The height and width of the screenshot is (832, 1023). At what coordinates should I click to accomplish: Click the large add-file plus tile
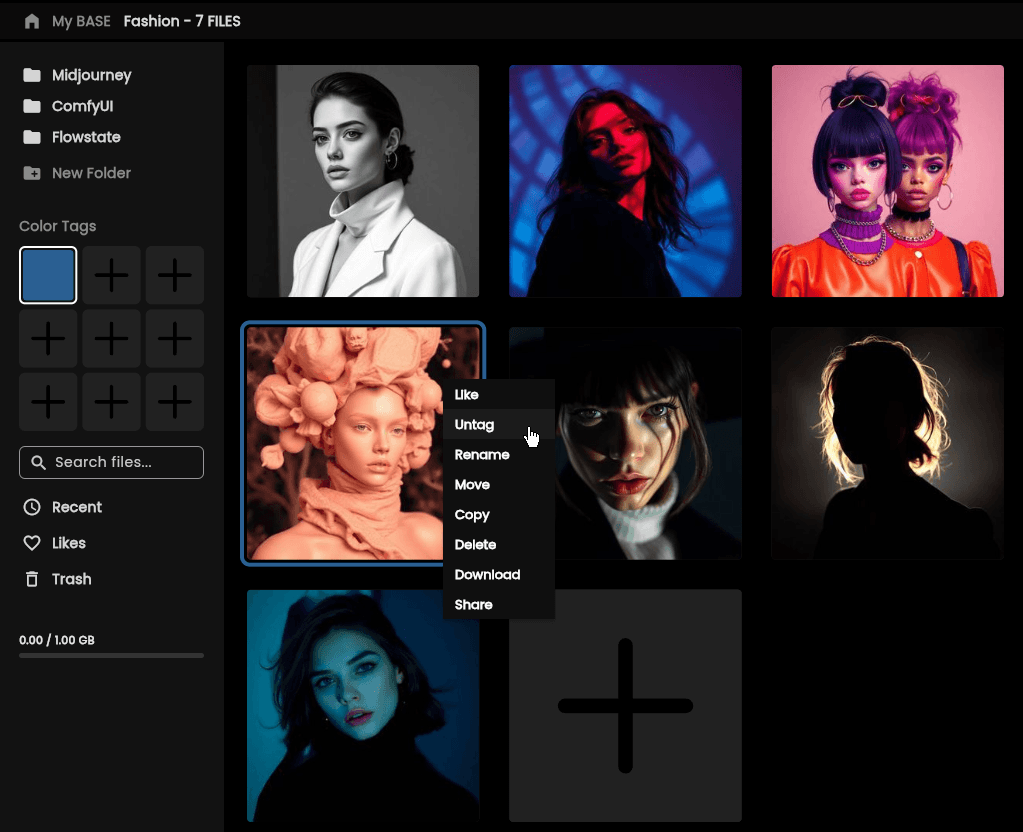pos(625,705)
